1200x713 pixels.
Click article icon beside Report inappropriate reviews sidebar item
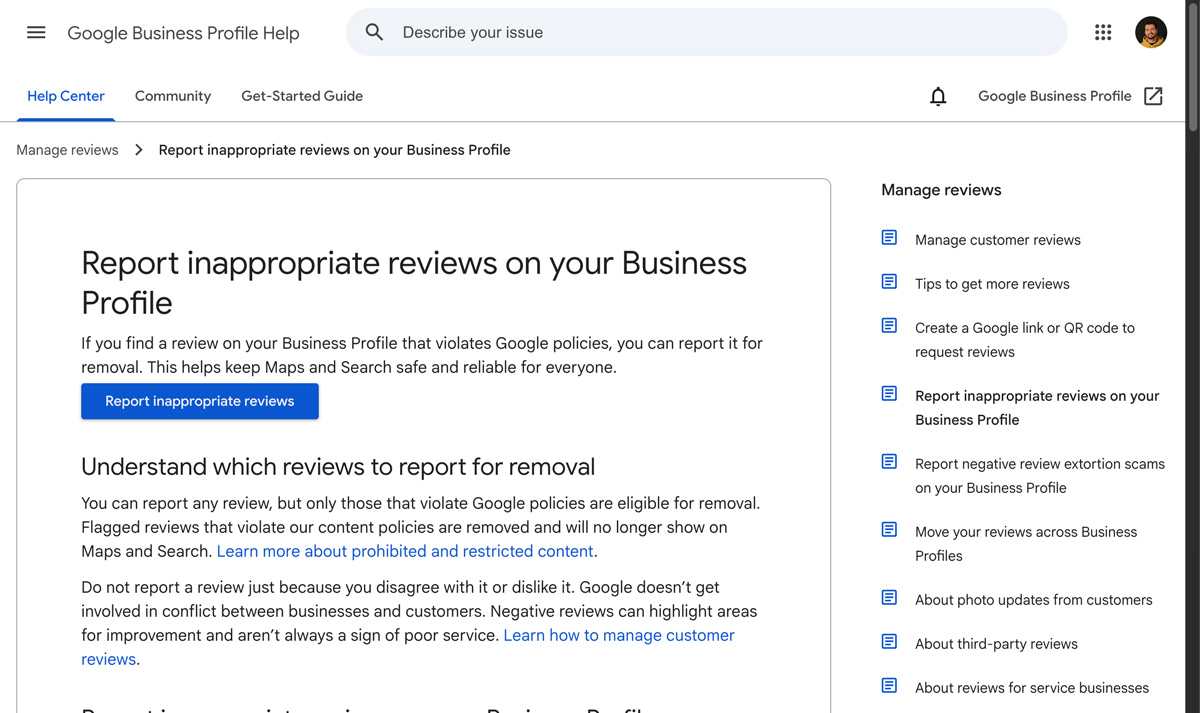click(889, 394)
